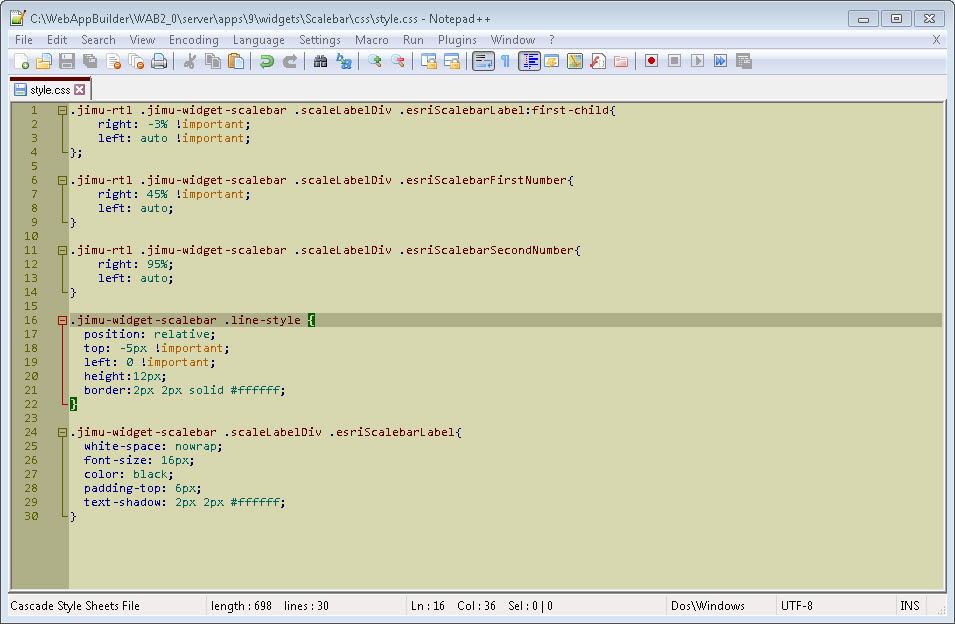Collapse the code block at line 1

pos(62,111)
